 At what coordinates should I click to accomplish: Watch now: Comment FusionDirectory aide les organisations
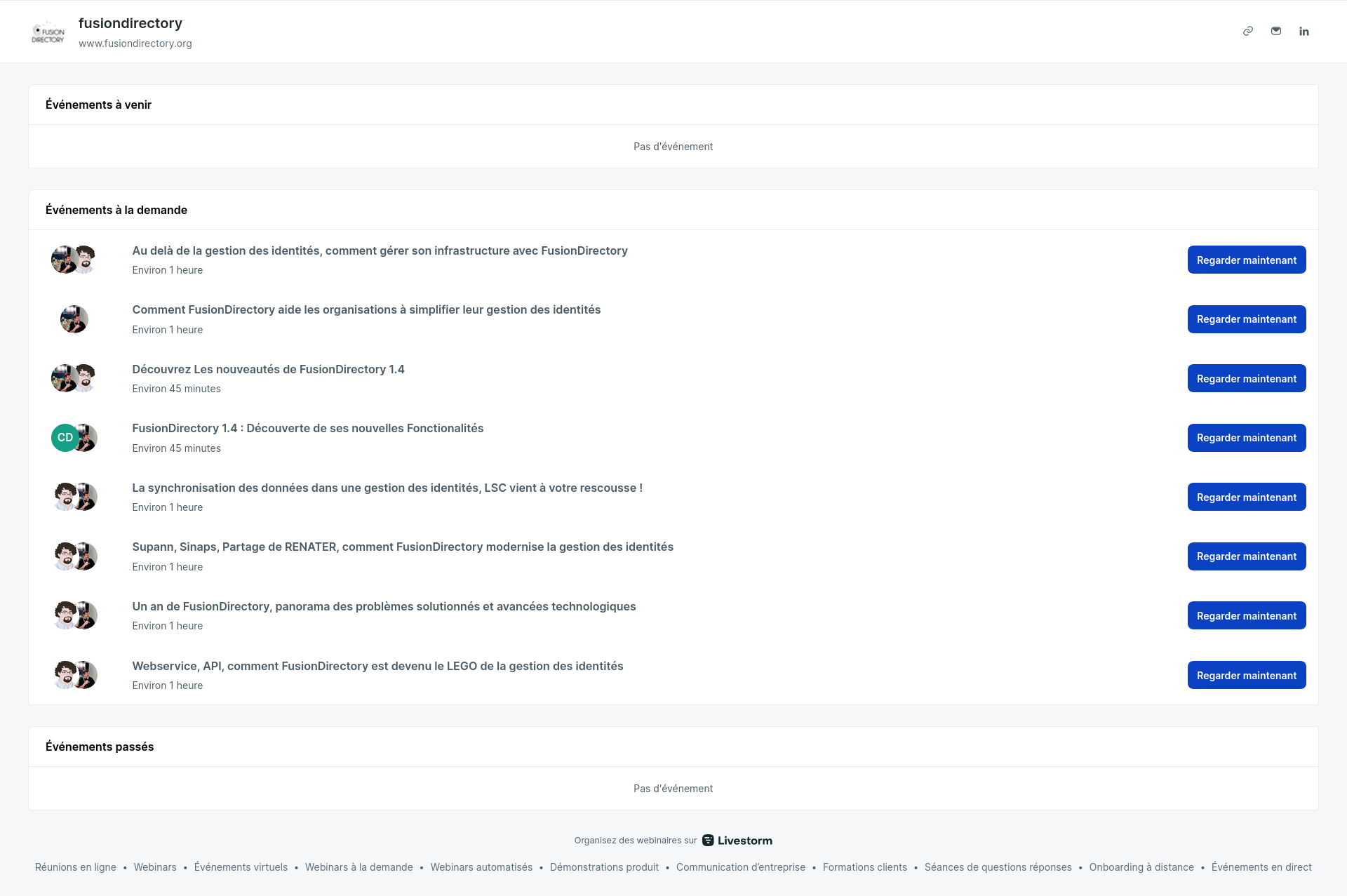click(1247, 319)
